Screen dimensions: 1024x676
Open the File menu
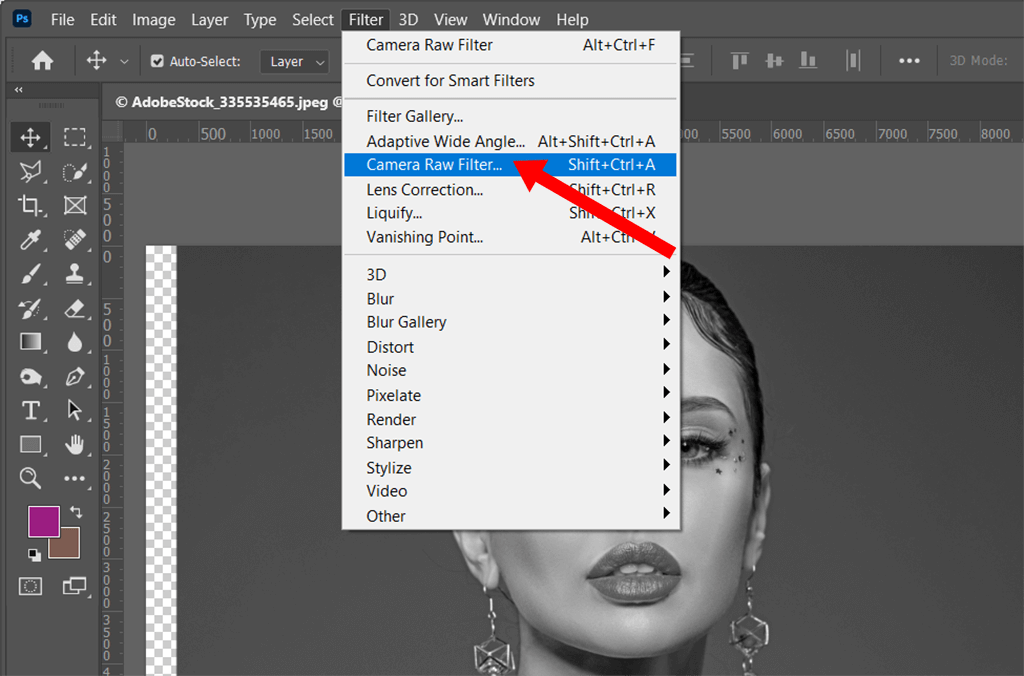(x=63, y=20)
